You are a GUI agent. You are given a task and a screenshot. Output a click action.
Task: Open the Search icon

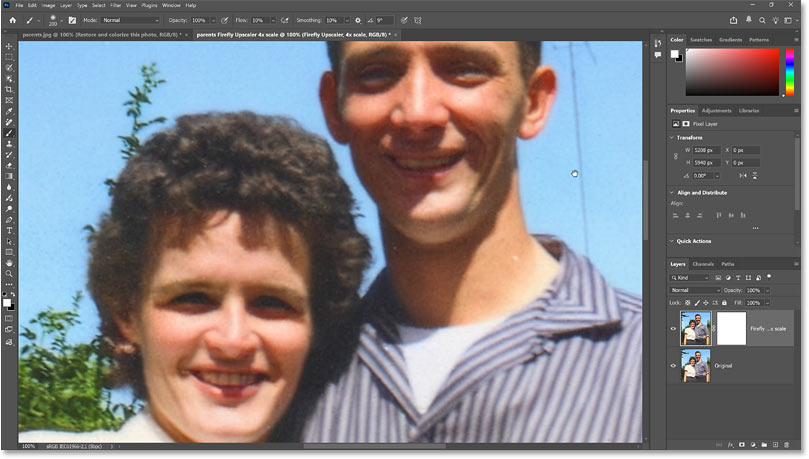[x=762, y=21]
